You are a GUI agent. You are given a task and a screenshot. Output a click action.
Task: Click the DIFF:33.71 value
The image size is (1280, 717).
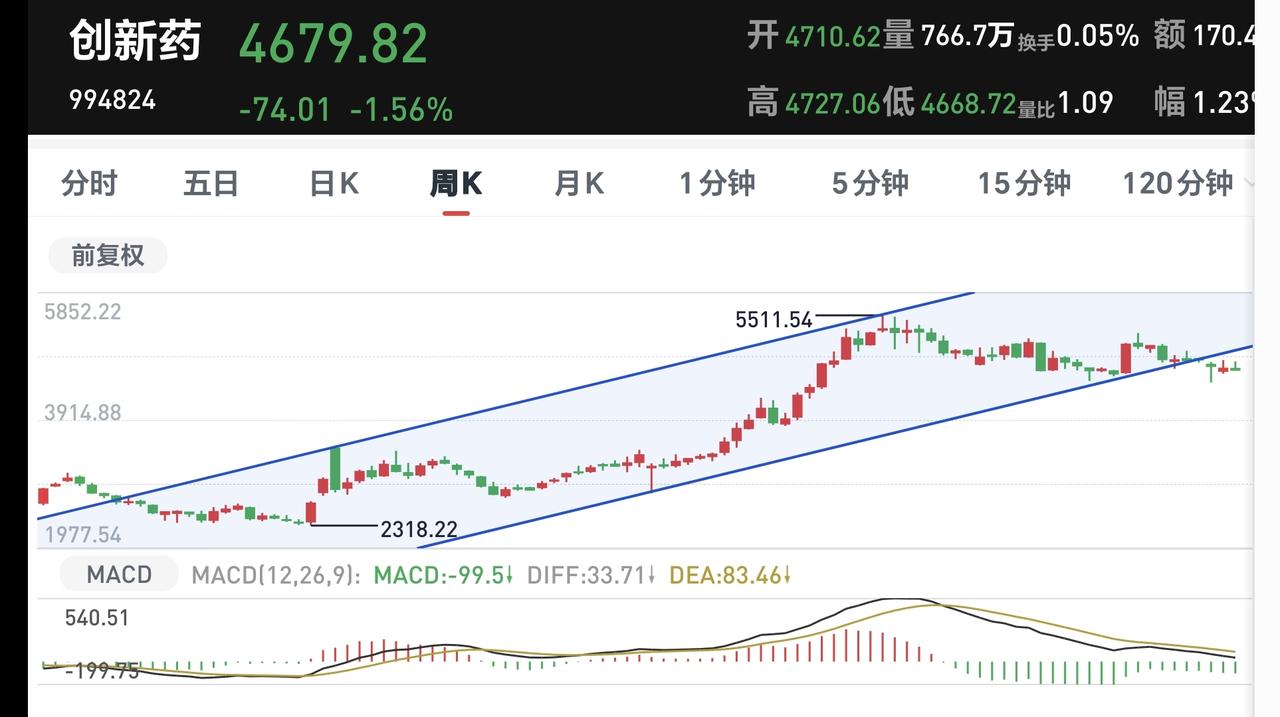click(x=590, y=575)
